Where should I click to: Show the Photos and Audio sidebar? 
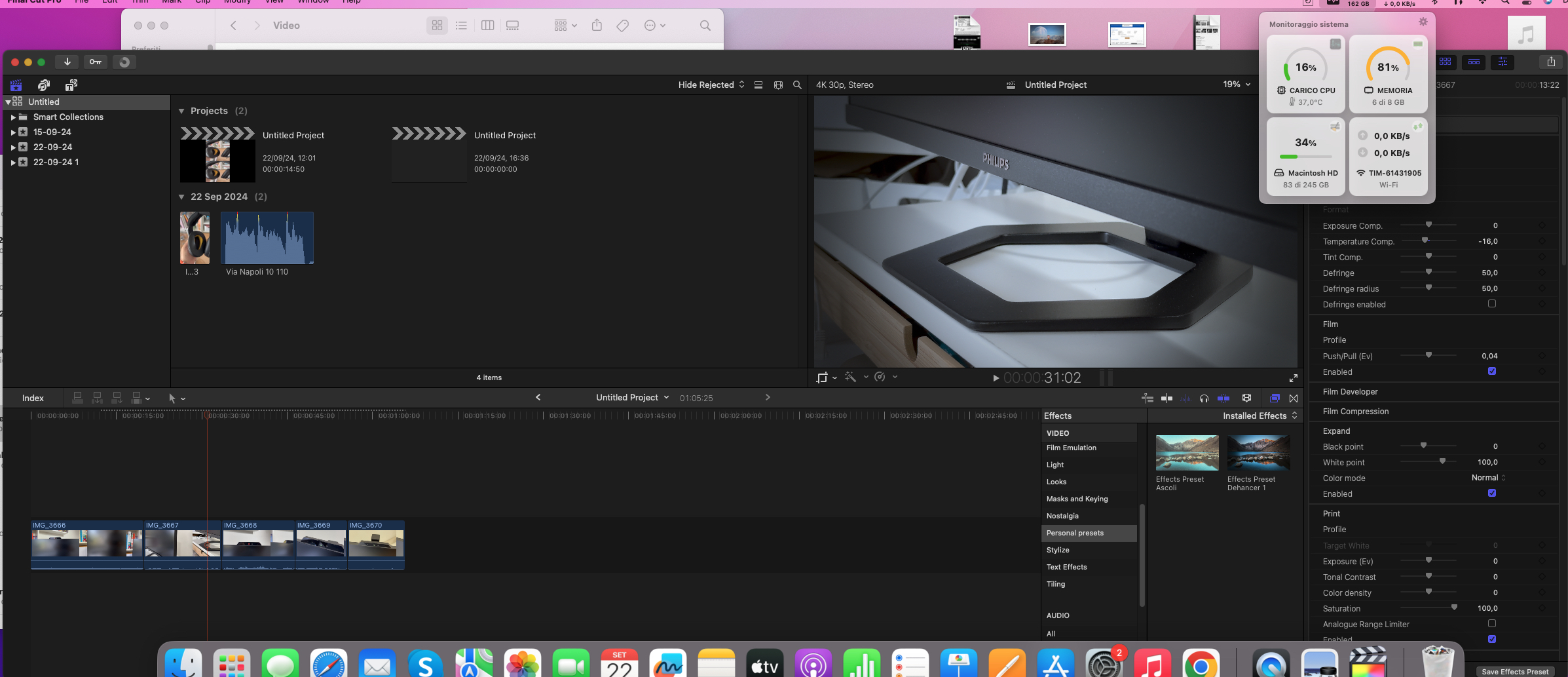(44, 85)
